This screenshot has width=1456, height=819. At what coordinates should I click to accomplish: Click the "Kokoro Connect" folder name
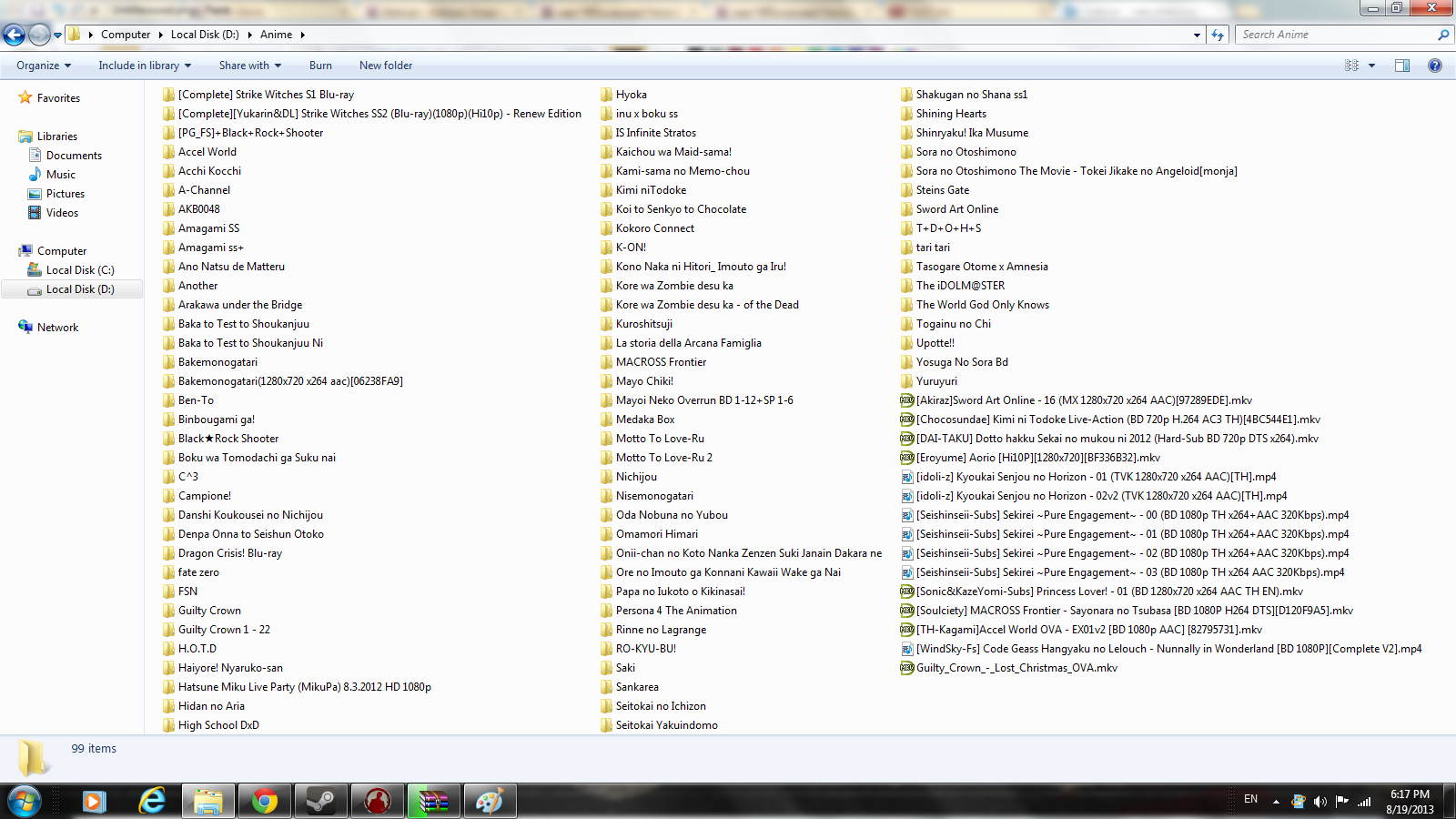click(x=655, y=228)
